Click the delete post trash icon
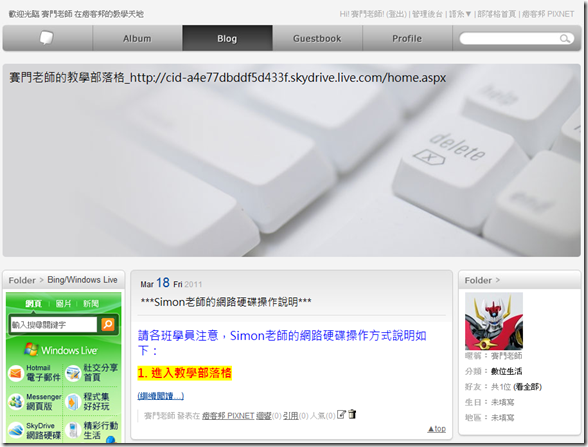588x447 pixels. pos(352,414)
